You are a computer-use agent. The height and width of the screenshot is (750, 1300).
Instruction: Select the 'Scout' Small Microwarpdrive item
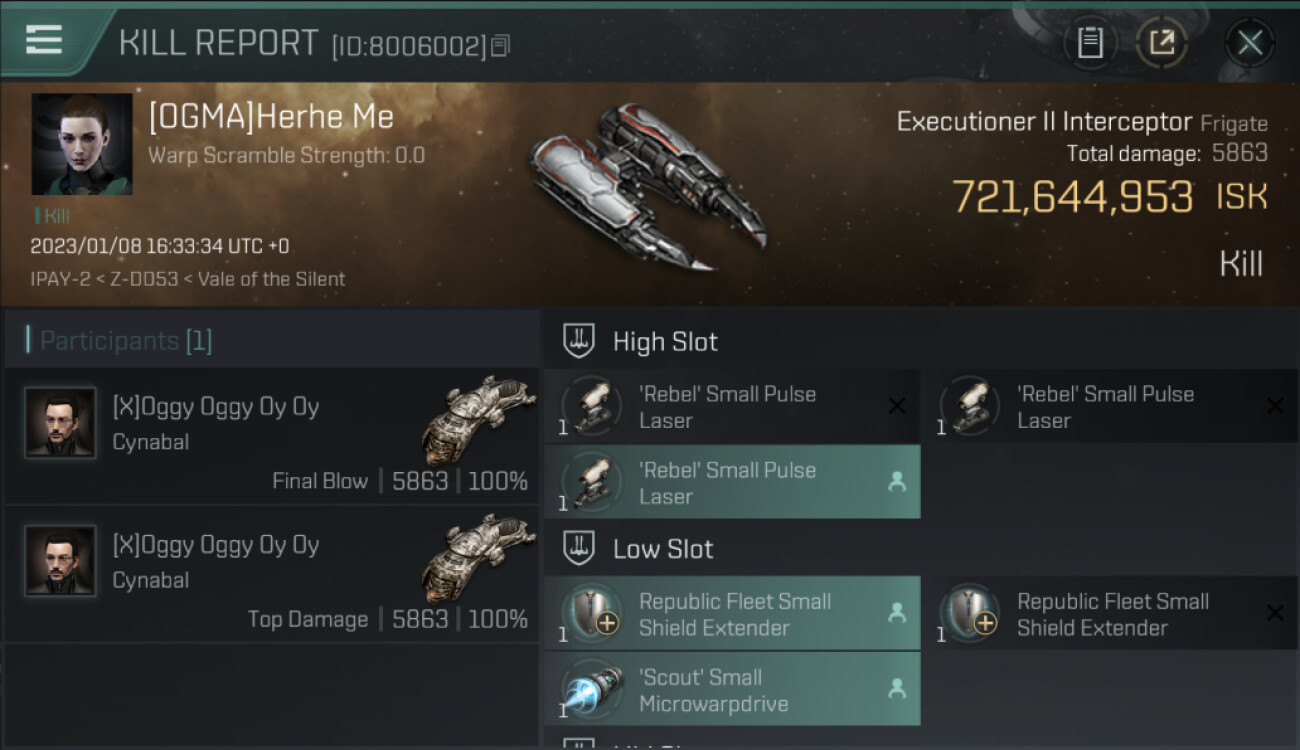click(x=732, y=690)
